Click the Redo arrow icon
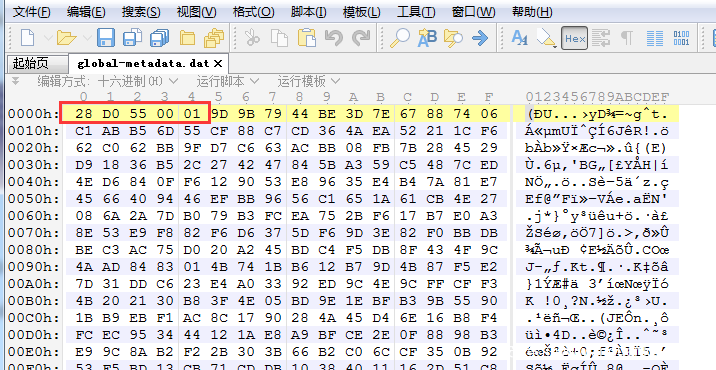716x370 pixels. coord(362,38)
